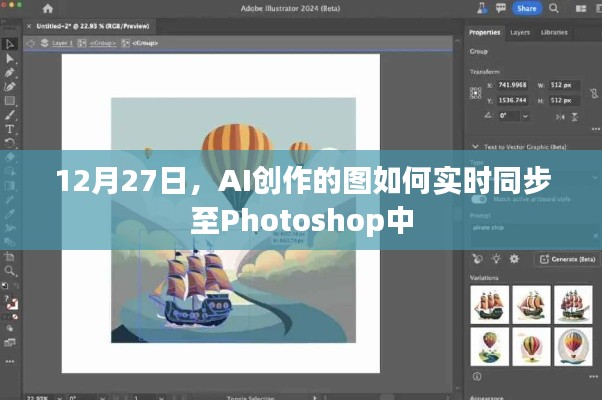Open the Arrange Documents icon
The height and width of the screenshot is (400, 602).
[581, 8]
